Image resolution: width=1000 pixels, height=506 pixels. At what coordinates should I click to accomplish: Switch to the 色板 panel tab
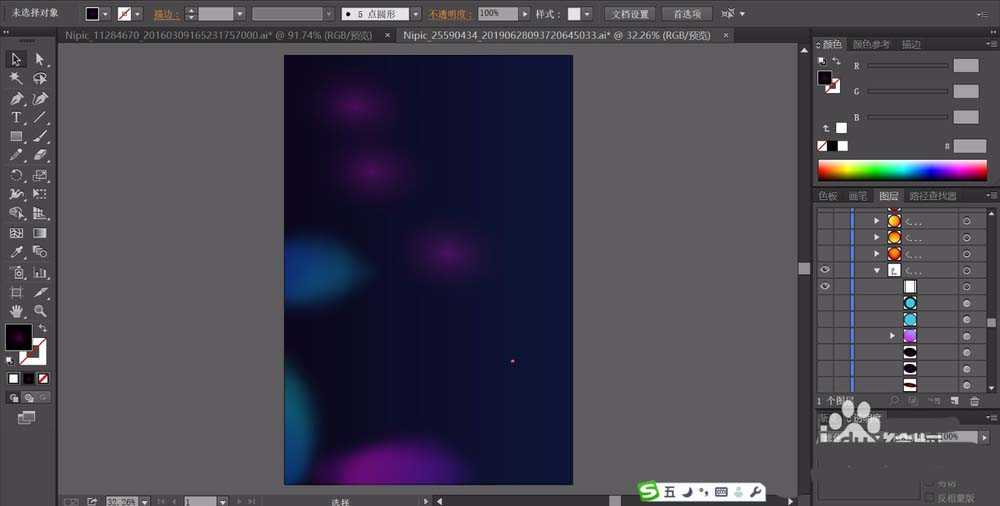[x=828, y=196]
